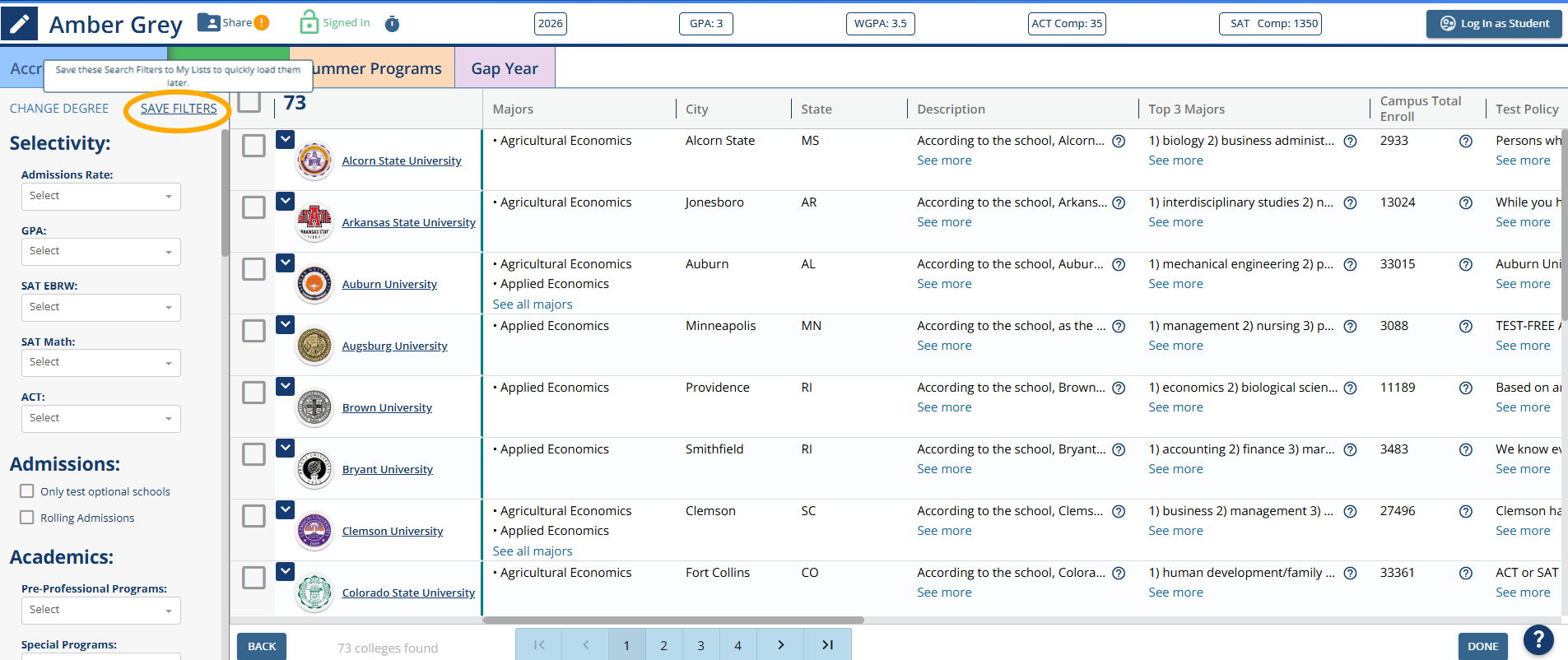Image resolution: width=1568 pixels, height=660 pixels.
Task: Check the Arkansas State University row checkbox
Action: 254,207
